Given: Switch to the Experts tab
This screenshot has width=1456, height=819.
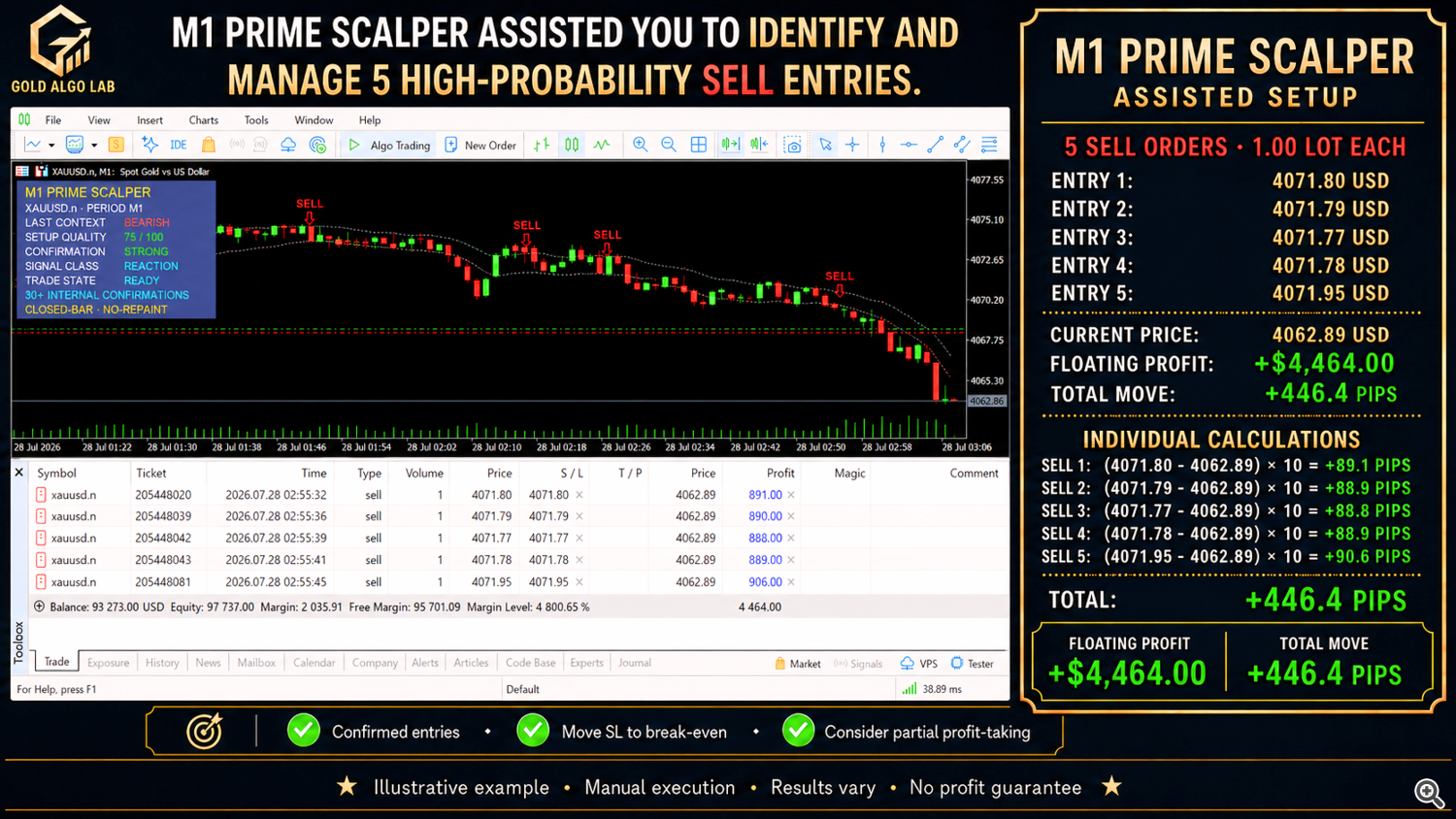Looking at the screenshot, I should 586,663.
